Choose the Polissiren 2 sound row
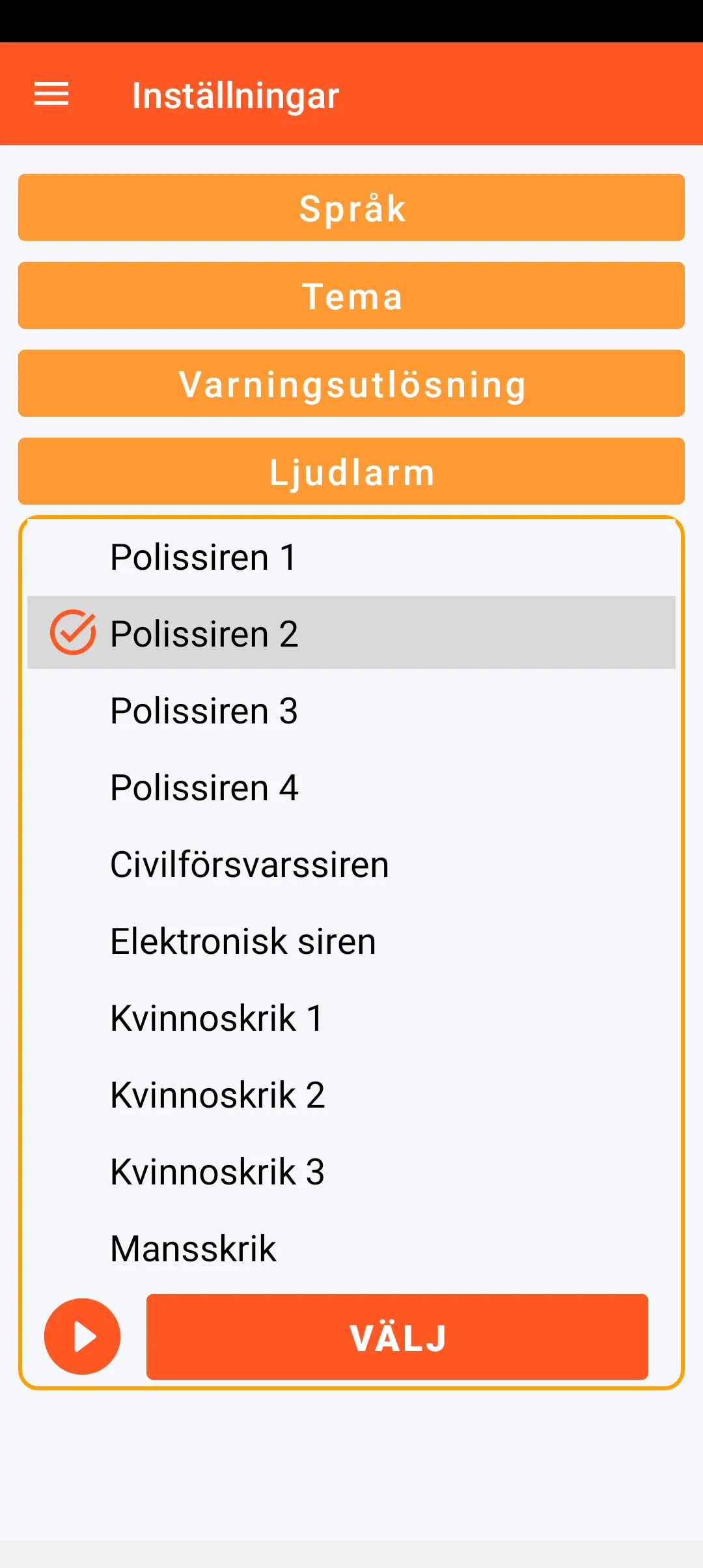The image size is (703, 1568). pos(351,633)
